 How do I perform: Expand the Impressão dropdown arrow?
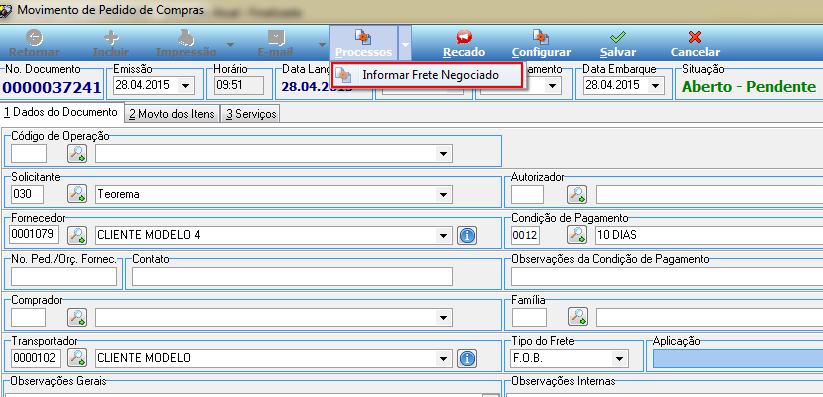pos(230,45)
